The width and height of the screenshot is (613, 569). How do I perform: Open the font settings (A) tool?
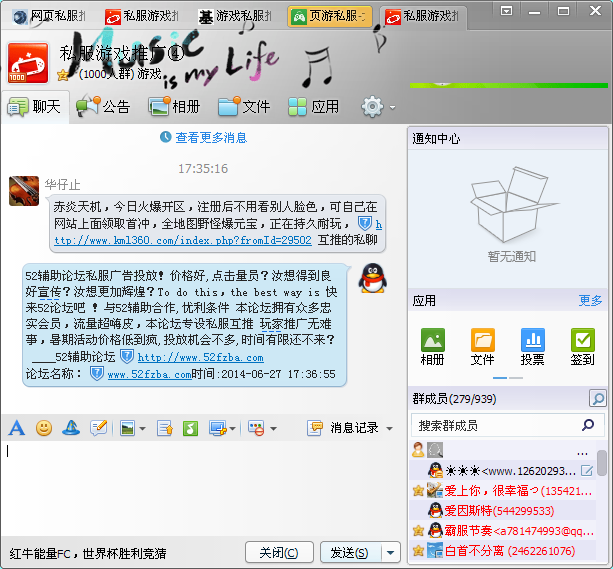tap(16, 428)
